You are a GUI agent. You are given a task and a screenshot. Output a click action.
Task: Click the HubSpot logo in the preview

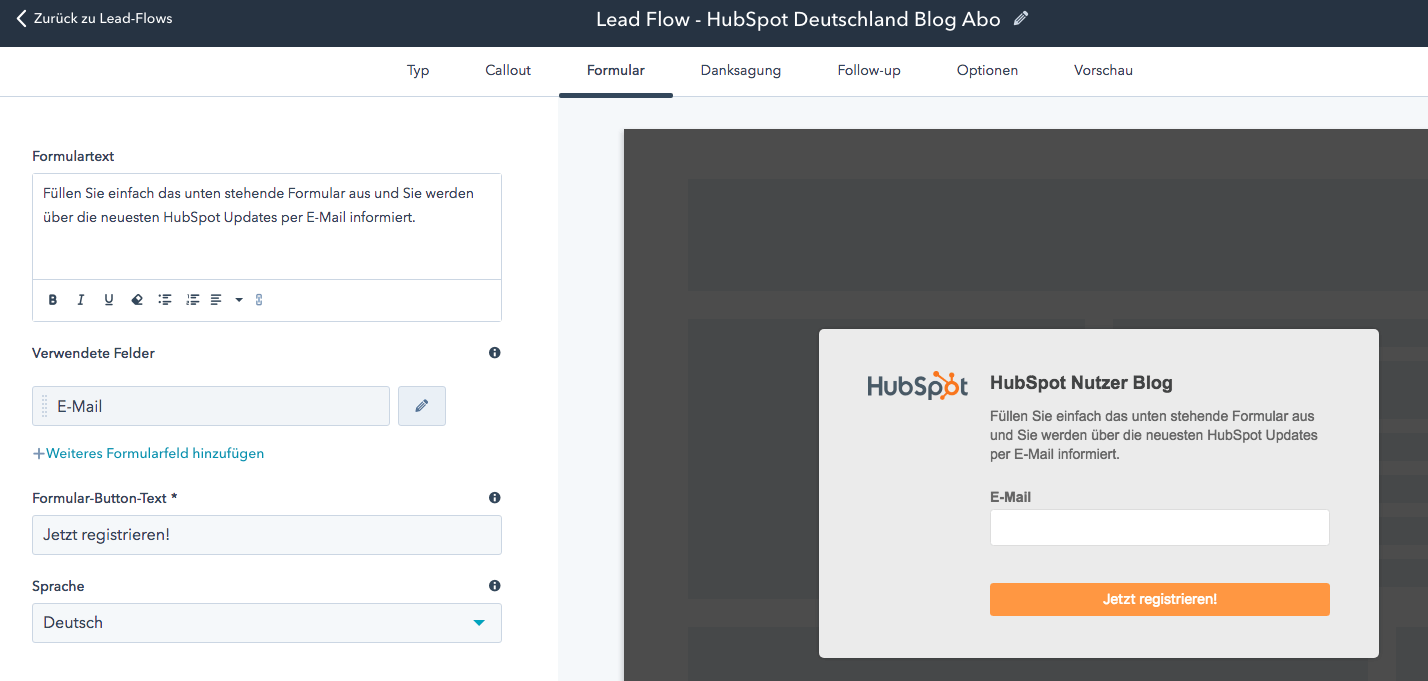pos(917,385)
